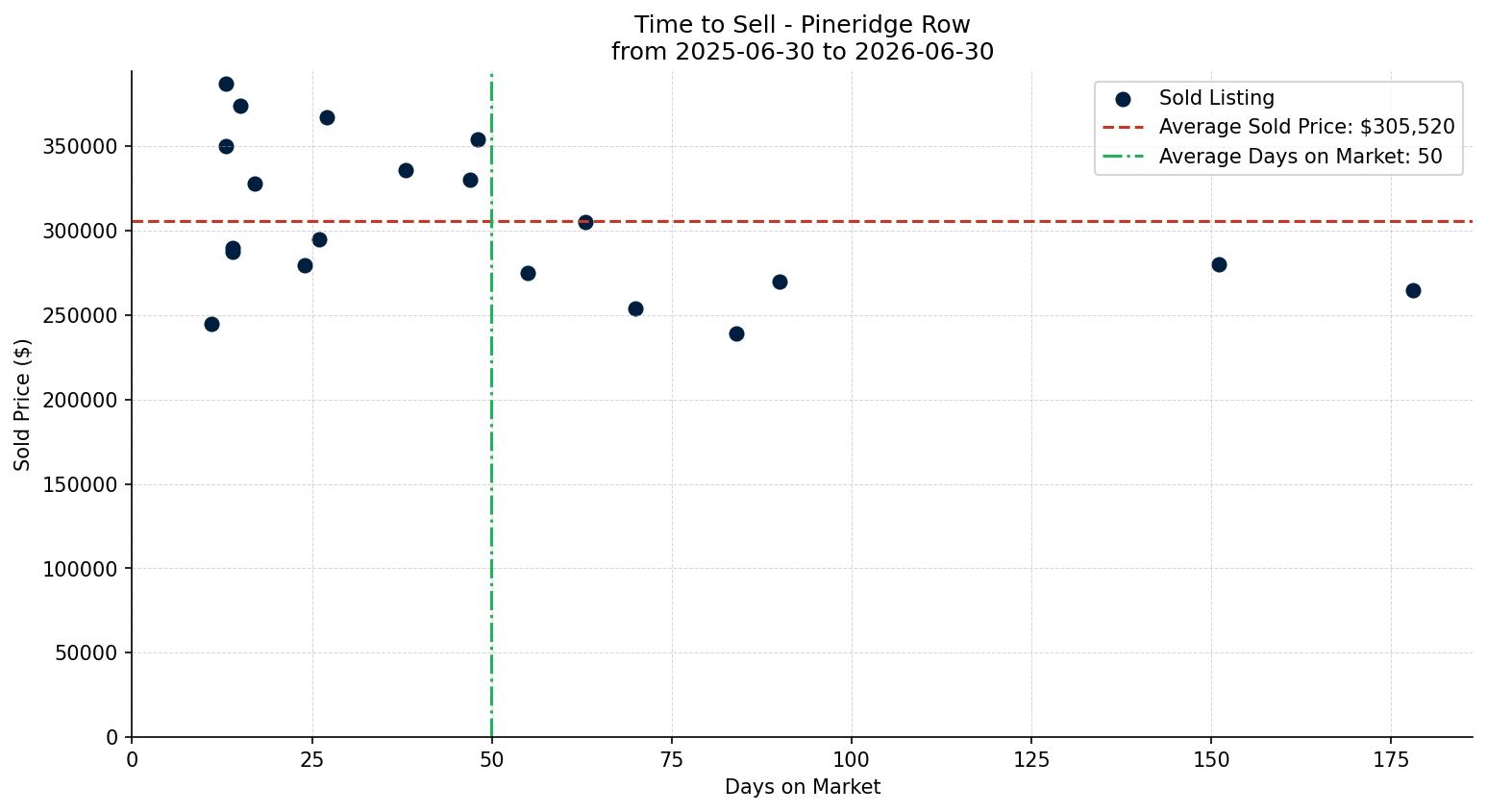Click the point at 27 days near $367,000

pos(327,117)
